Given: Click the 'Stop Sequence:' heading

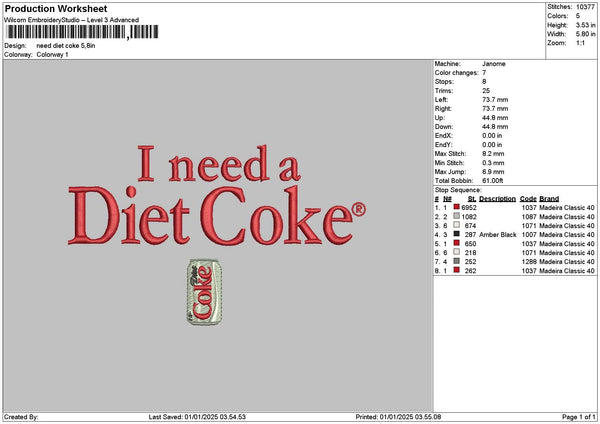Looking at the screenshot, I should point(458,190).
